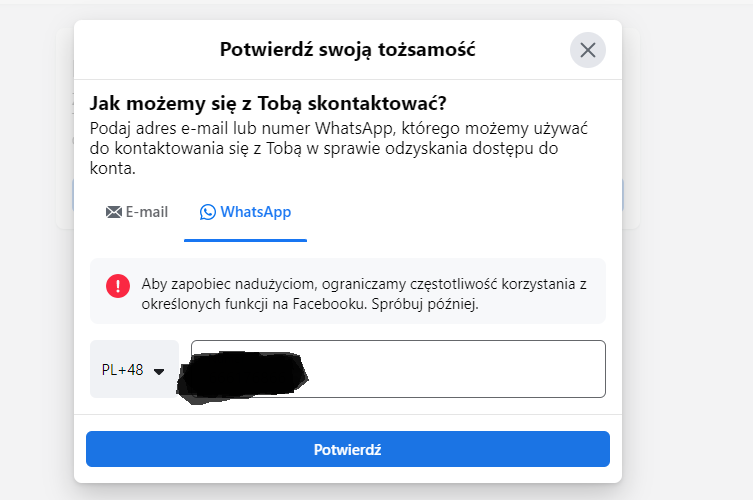This screenshot has width=753, height=500.
Task: Click the description paragraph starting with Podaj adres
Action: pyautogui.click(x=336, y=149)
